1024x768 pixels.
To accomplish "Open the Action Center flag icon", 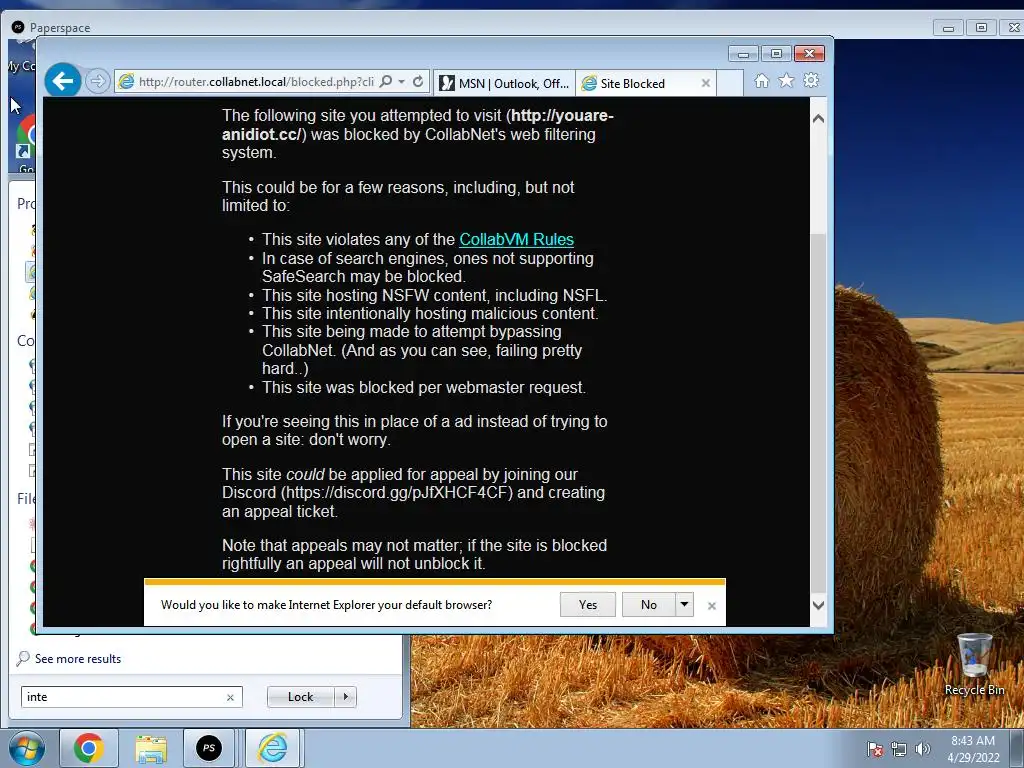I will click(x=875, y=749).
